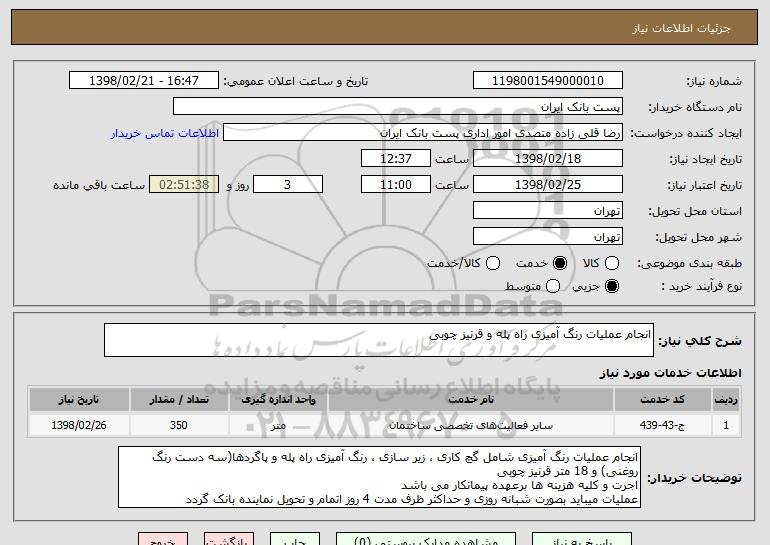Click the توضیحات خریدار notes text area
Viewport: 770px width, 545px height.
(379, 477)
